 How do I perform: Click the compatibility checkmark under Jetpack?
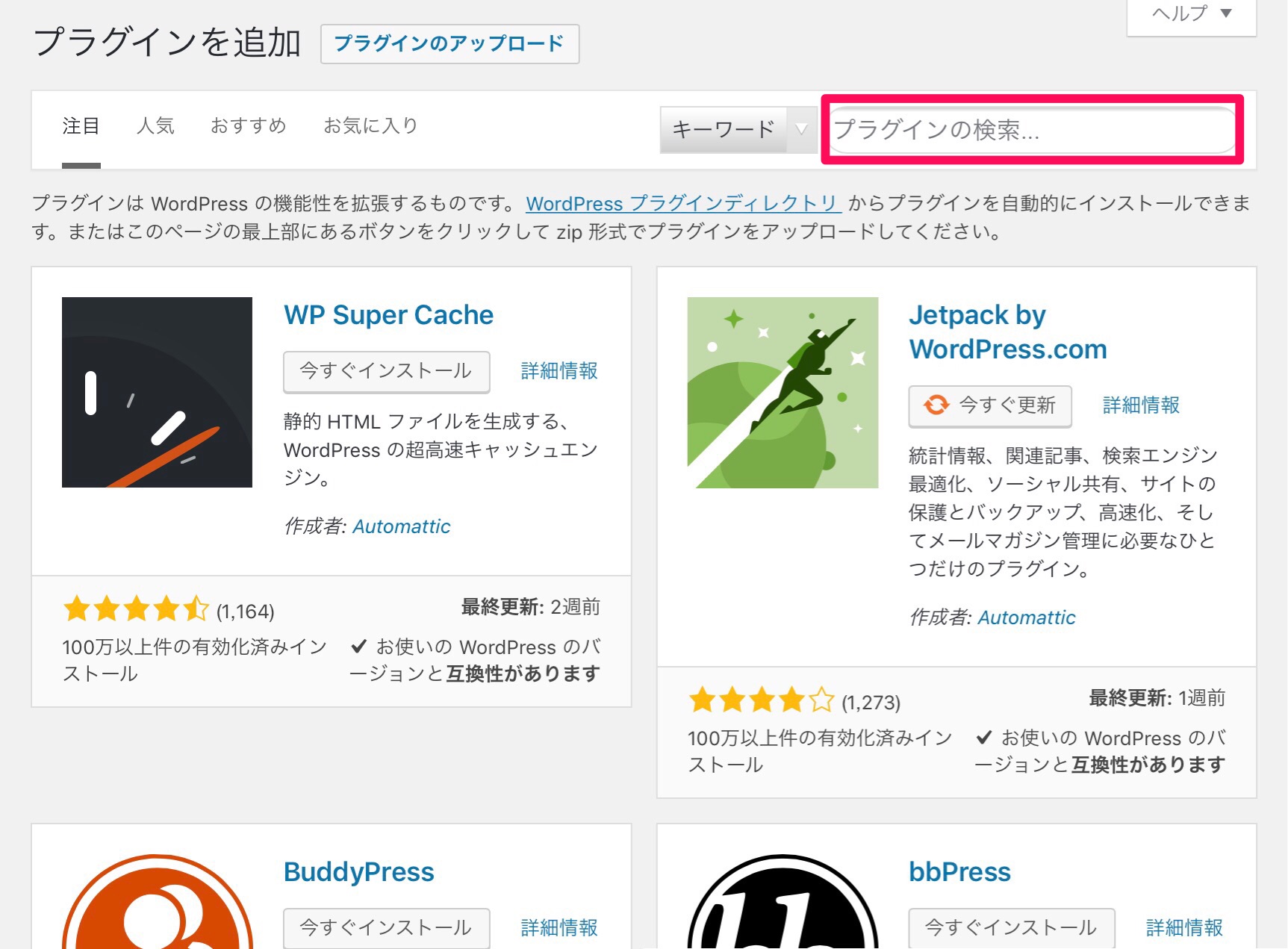(983, 738)
